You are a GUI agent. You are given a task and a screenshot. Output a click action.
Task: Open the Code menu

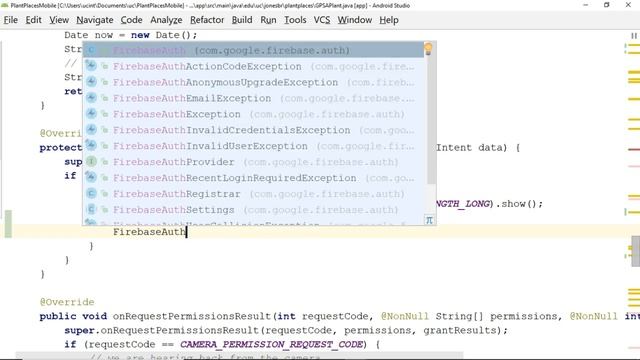tap(131, 20)
